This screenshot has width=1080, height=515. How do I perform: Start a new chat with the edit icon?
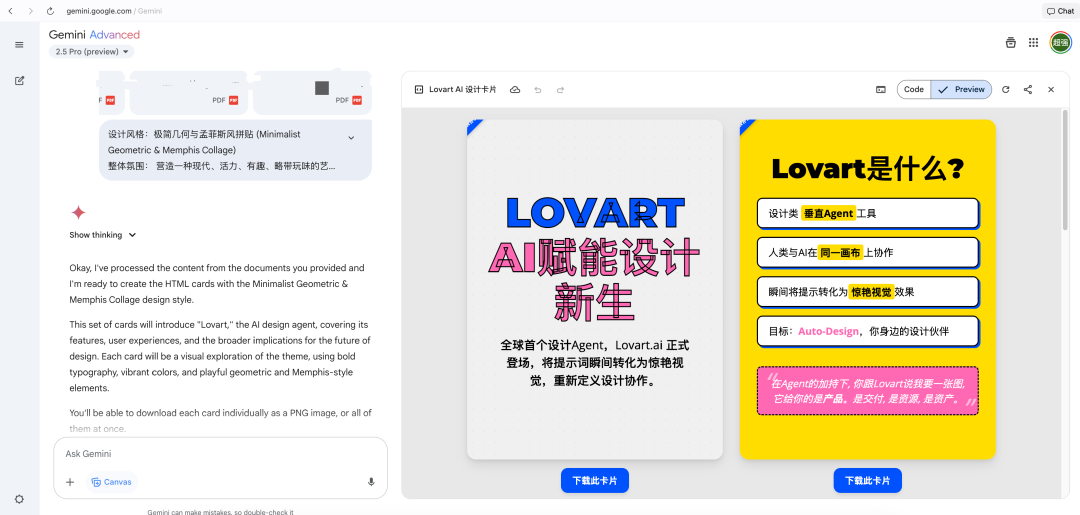click(19, 81)
